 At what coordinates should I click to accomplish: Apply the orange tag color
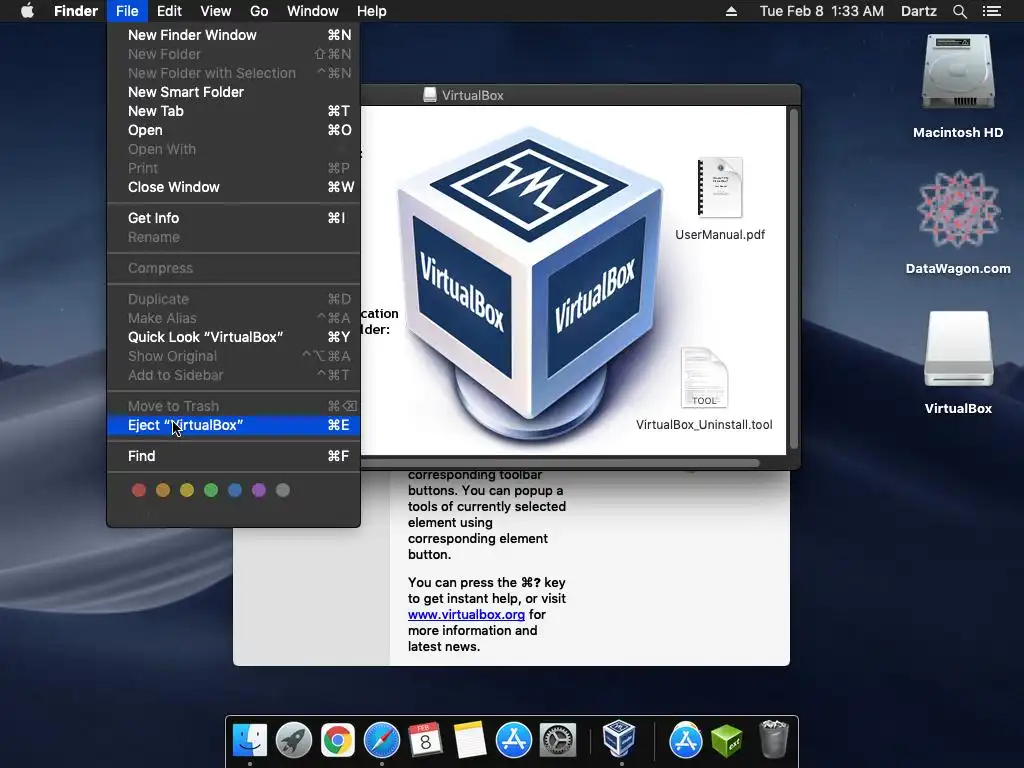click(163, 490)
